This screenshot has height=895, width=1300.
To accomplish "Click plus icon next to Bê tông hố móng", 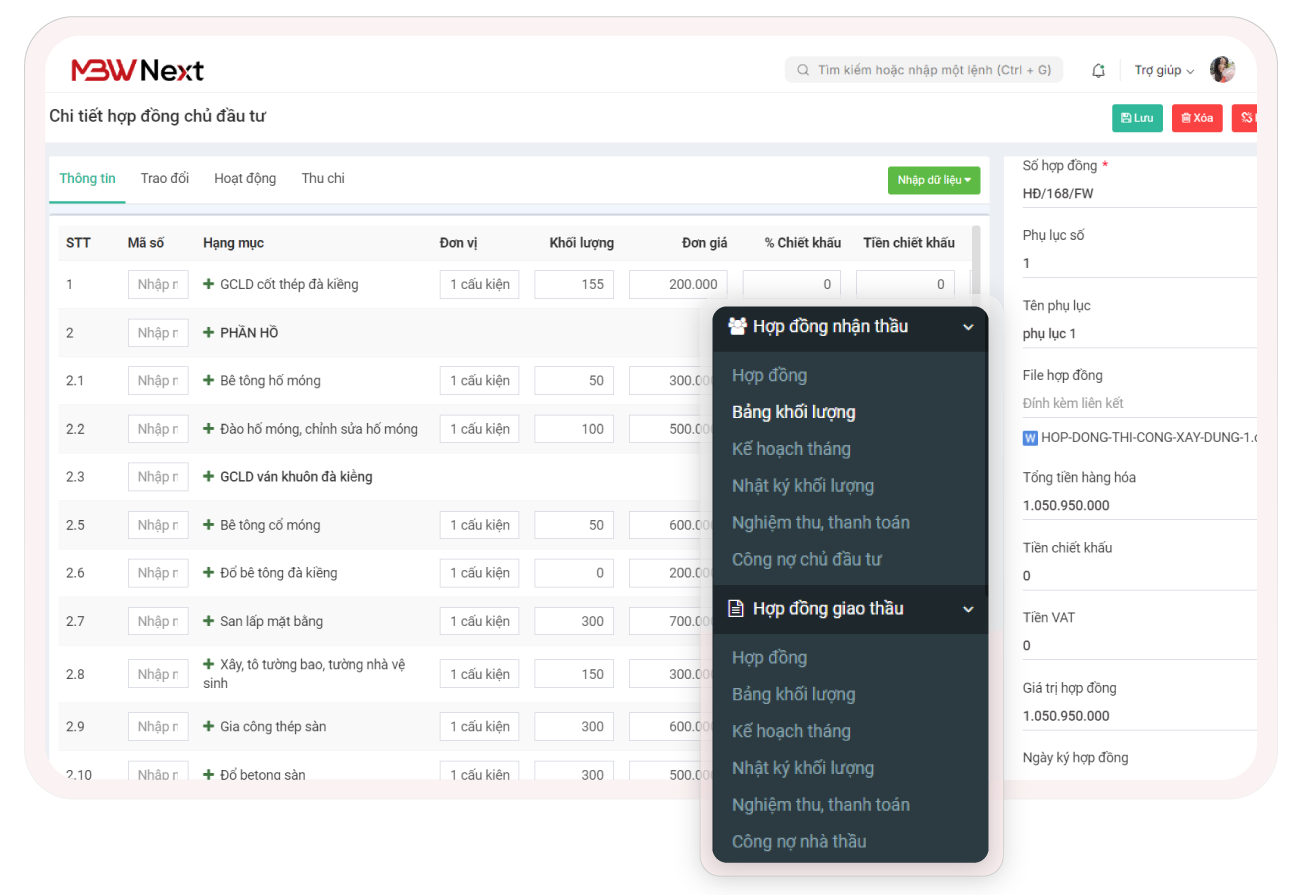I will pos(209,381).
